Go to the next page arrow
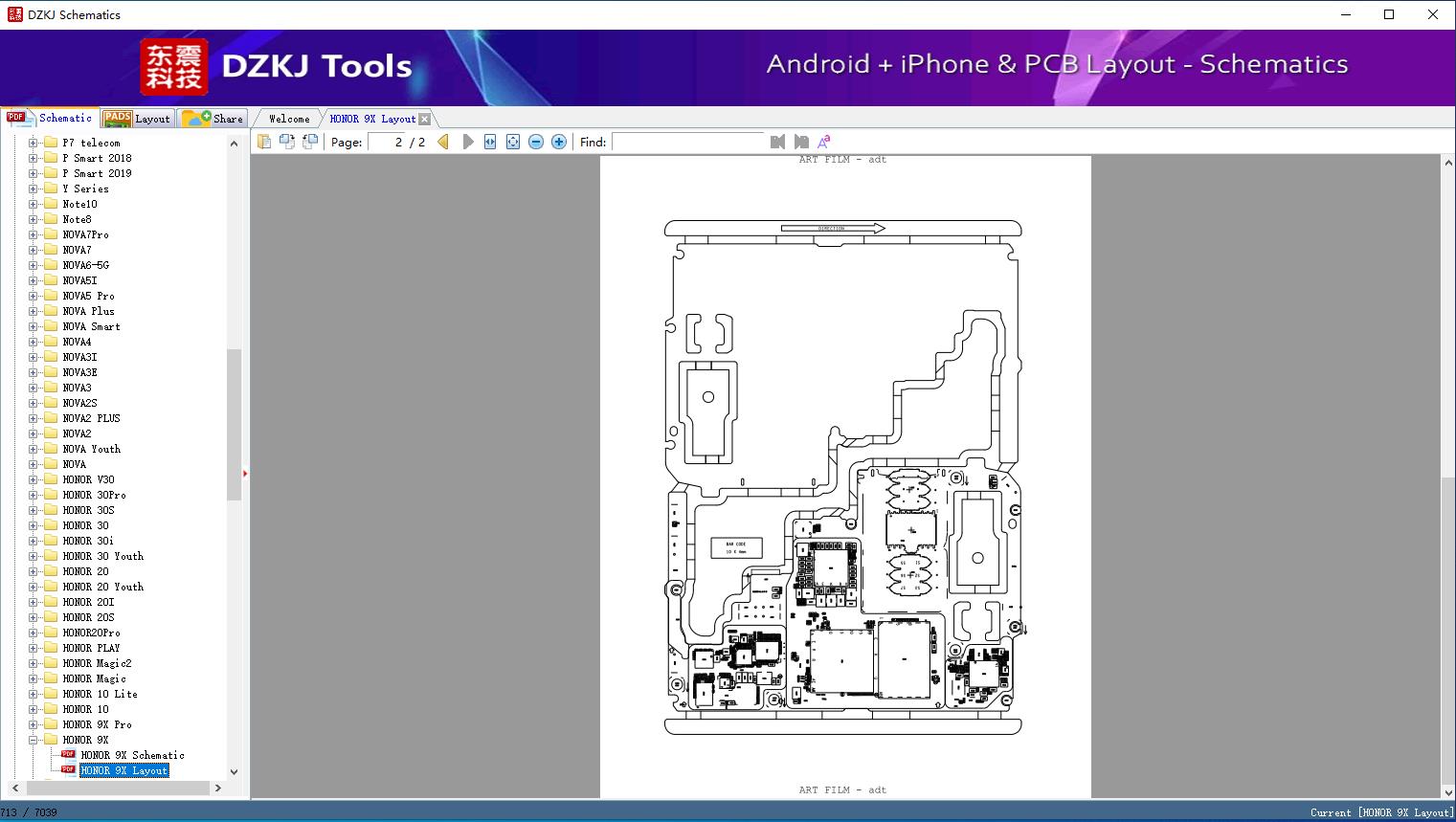 (468, 142)
